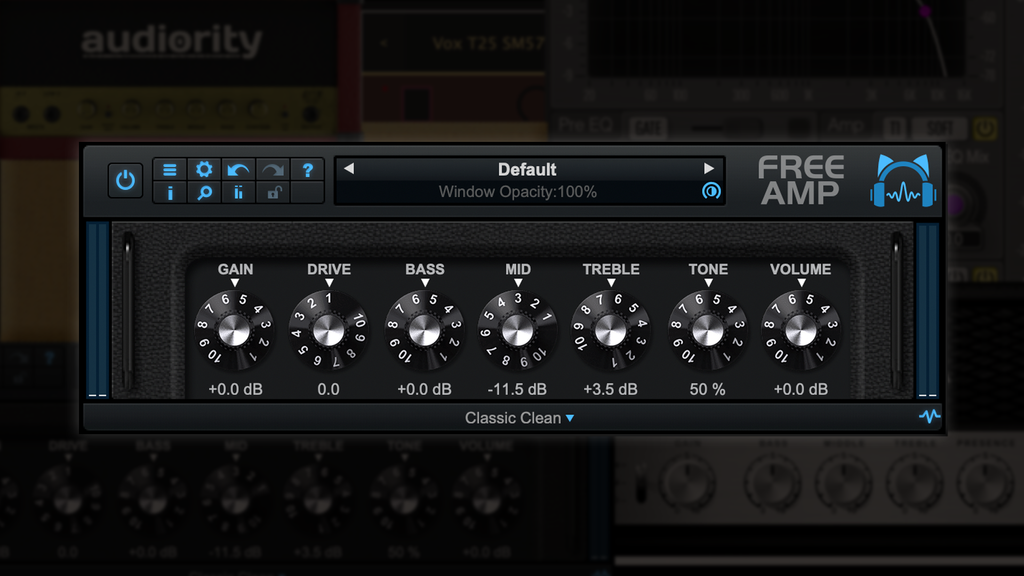Click the VOLUME knob
Viewport: 1024px width, 576px height.
pos(801,331)
